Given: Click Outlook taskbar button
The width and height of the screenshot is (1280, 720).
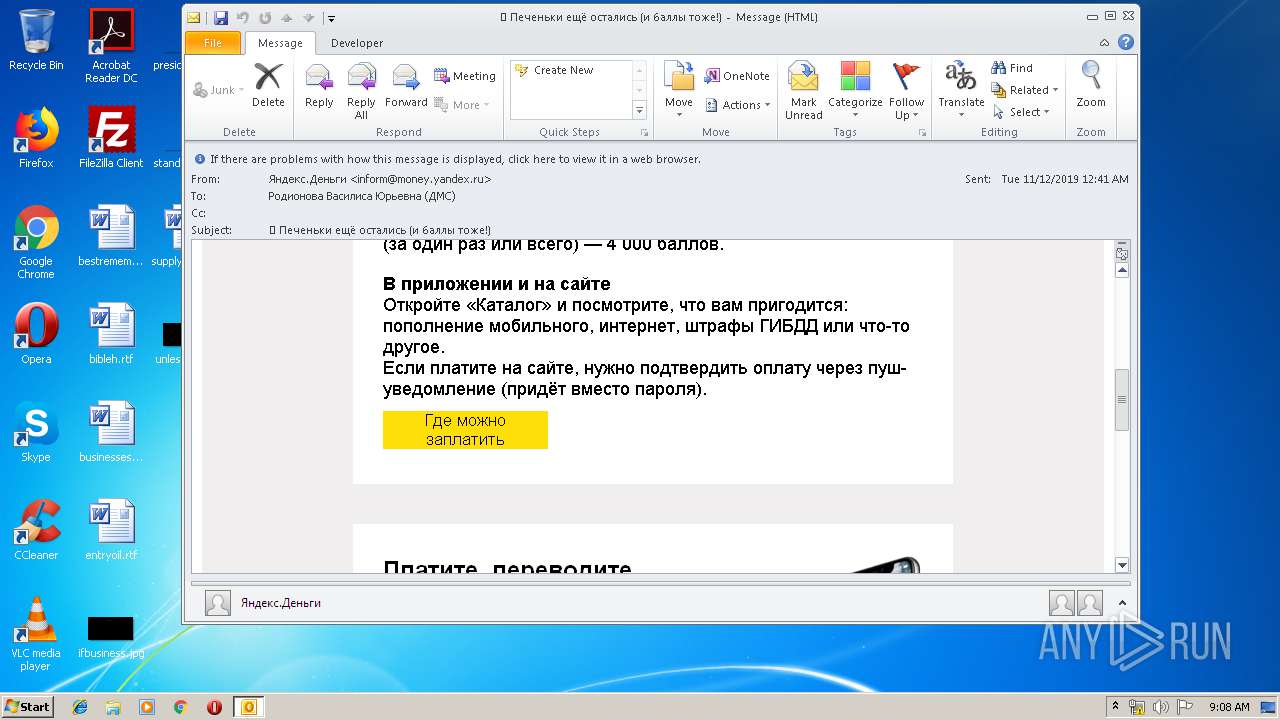Looking at the screenshot, I should [248, 706].
